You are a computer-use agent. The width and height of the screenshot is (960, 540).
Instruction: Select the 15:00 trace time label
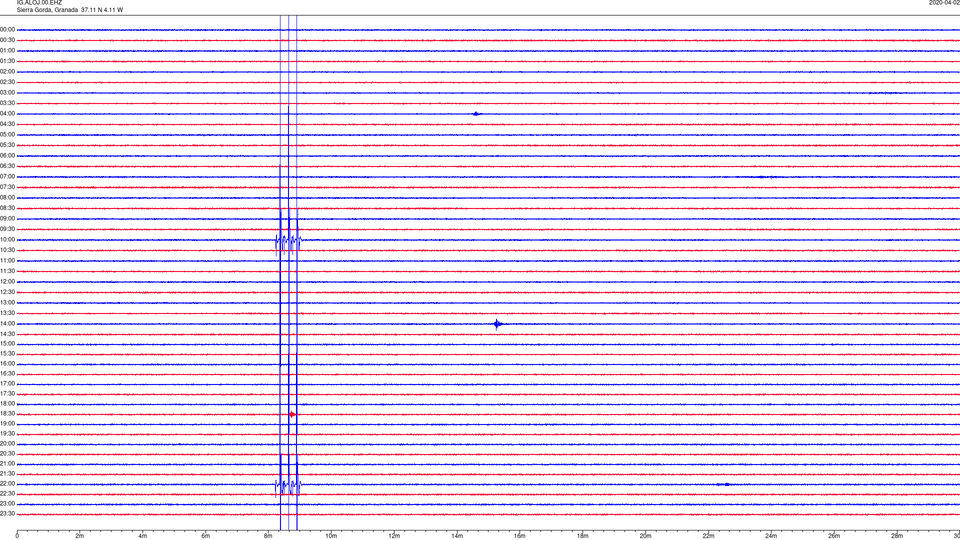tap(7, 344)
